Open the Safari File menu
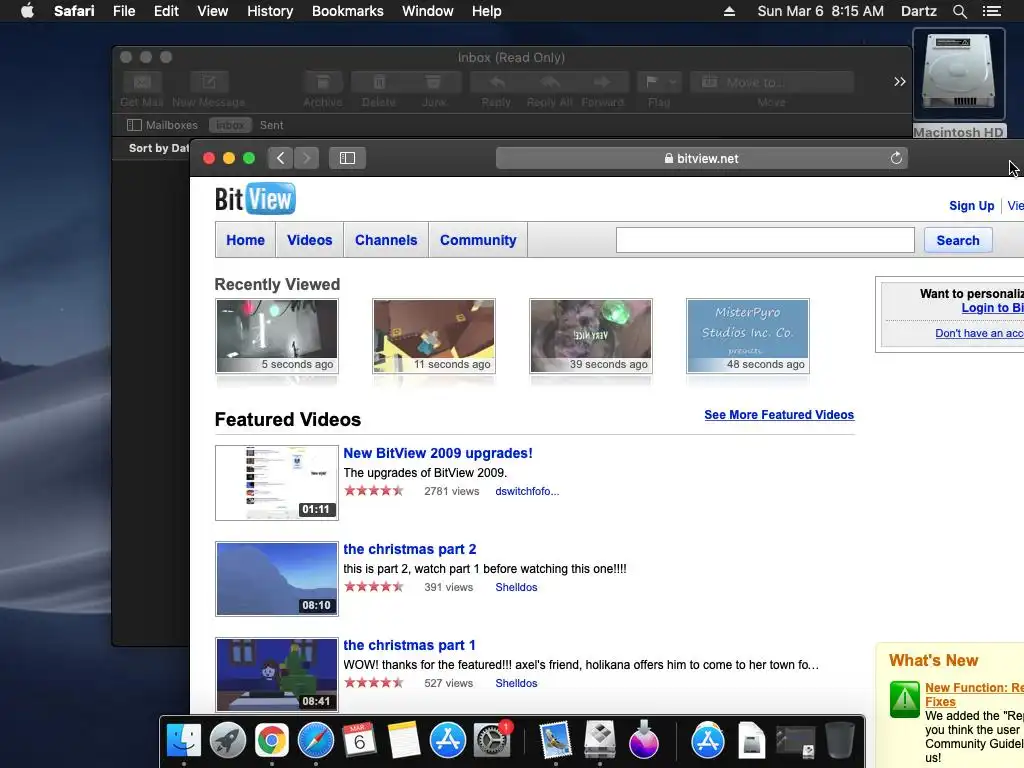1024x768 pixels. pyautogui.click(x=123, y=11)
